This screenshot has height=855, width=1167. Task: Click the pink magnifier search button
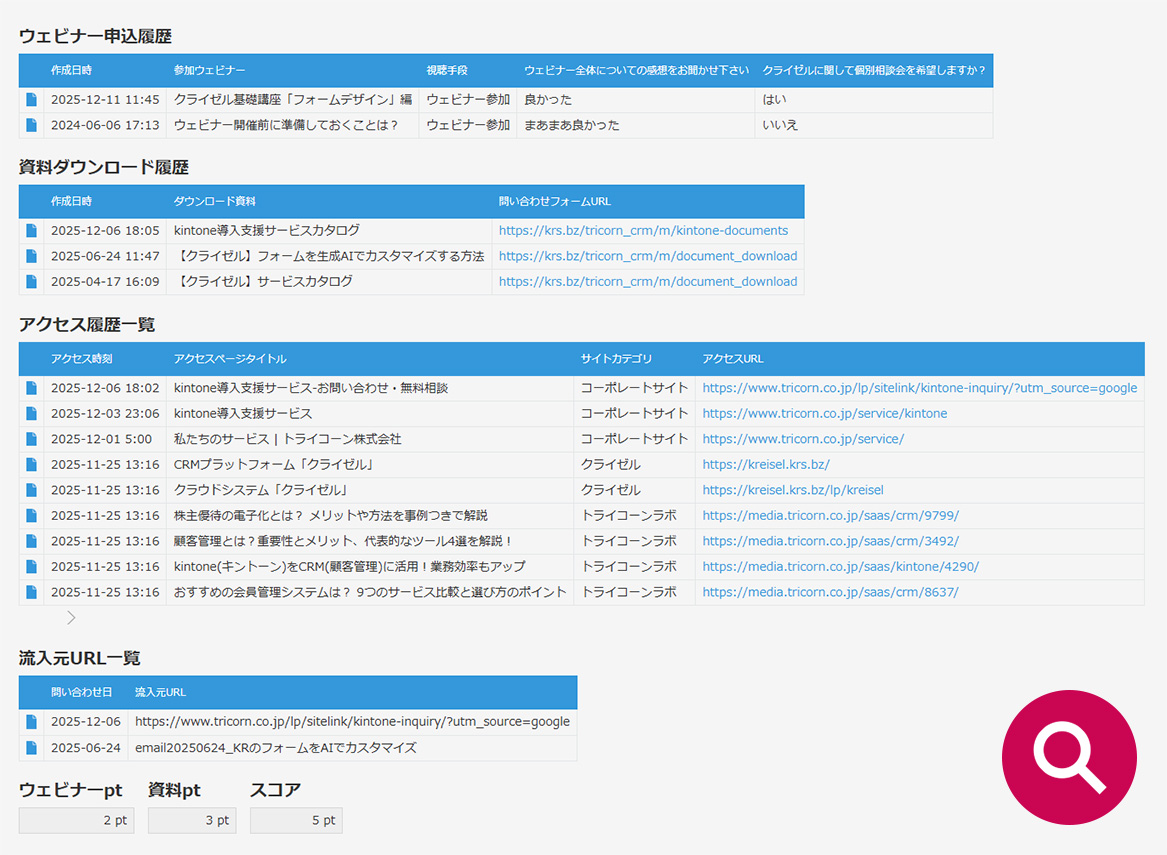pyautogui.click(x=1069, y=758)
